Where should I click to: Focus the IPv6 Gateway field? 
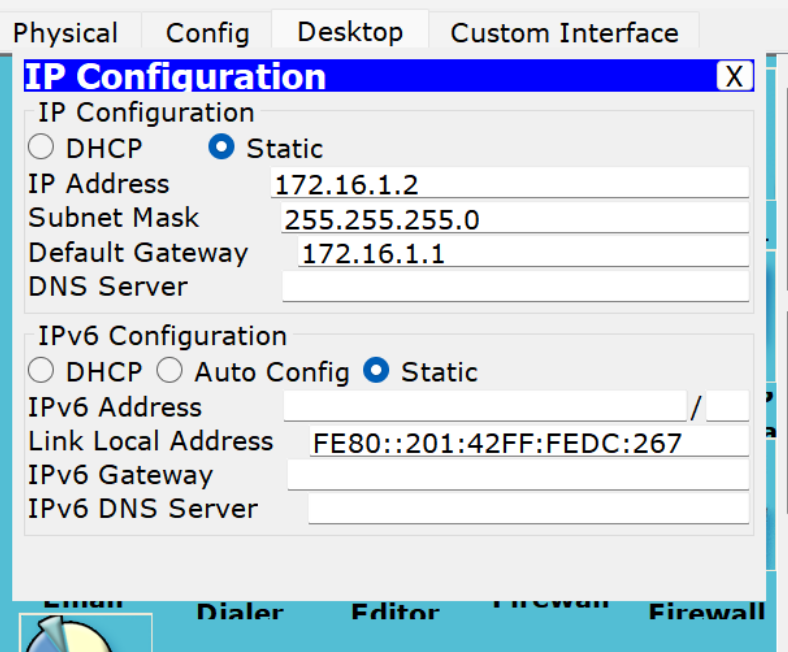point(517,475)
